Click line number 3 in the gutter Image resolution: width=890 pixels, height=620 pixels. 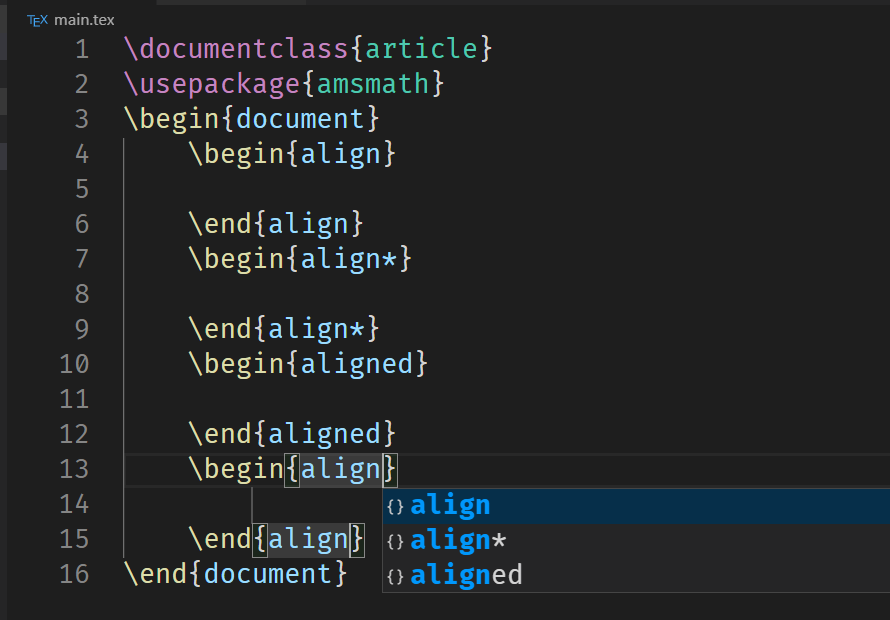[x=82, y=119]
